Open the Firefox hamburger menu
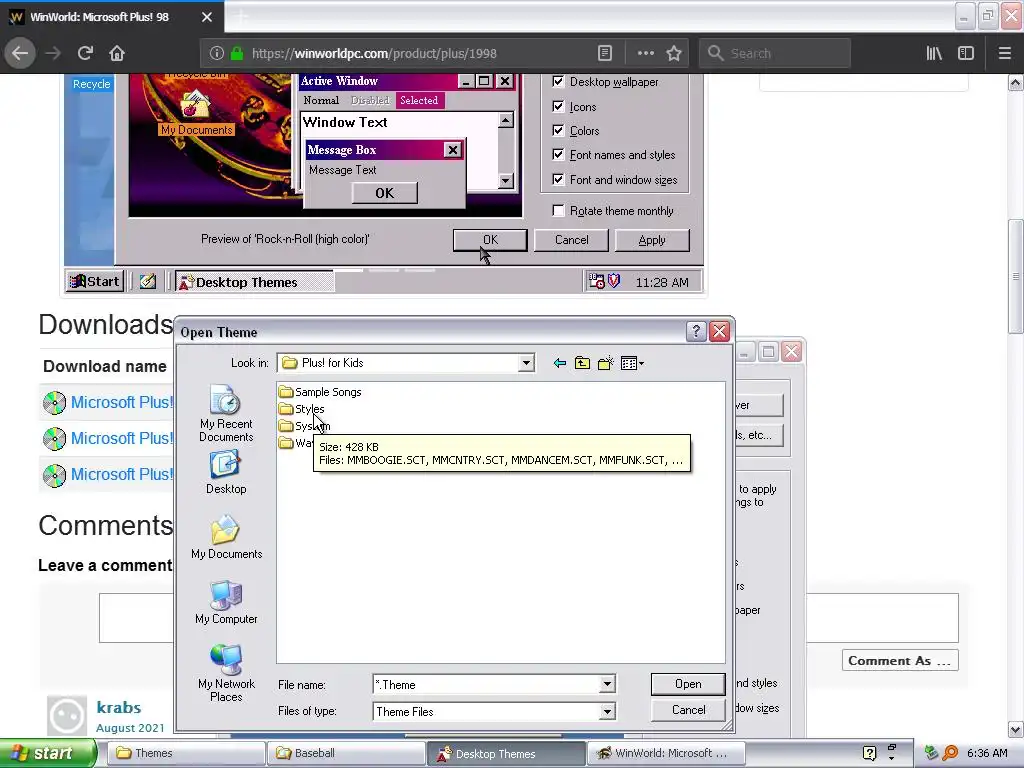The height and width of the screenshot is (768, 1024). click(x=1004, y=53)
